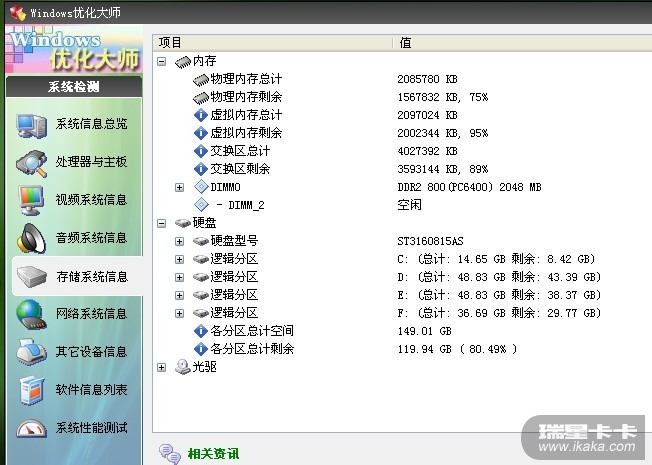Click the chip icon beside 物理内存总计
The height and width of the screenshot is (465, 652).
(201, 79)
